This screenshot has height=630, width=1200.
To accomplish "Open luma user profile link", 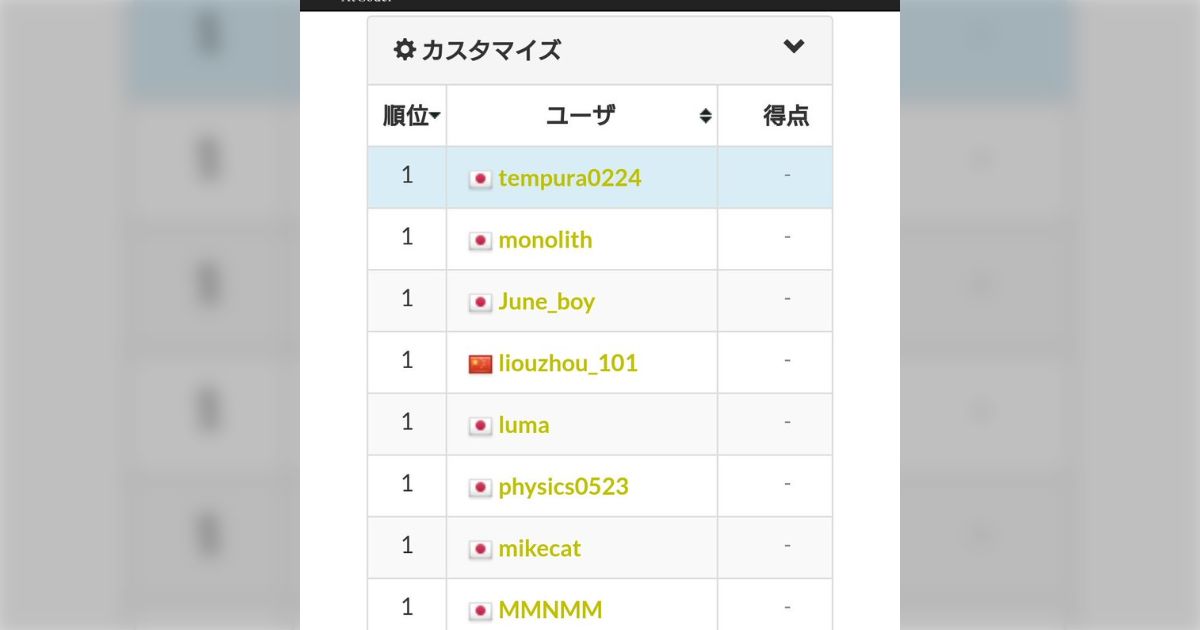I will point(524,425).
